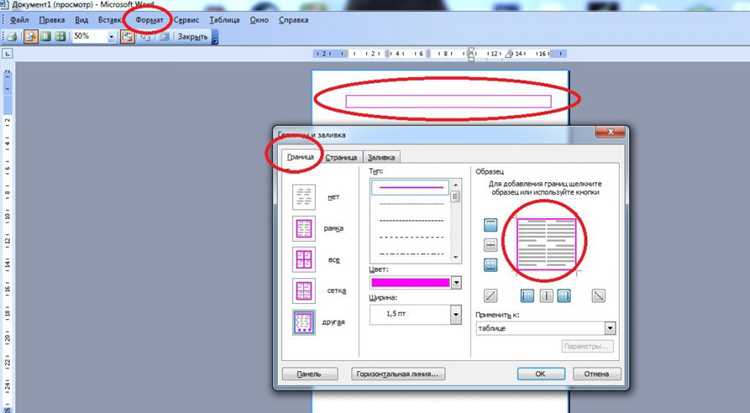
Task: Click the Панель button
Action: 309,374
